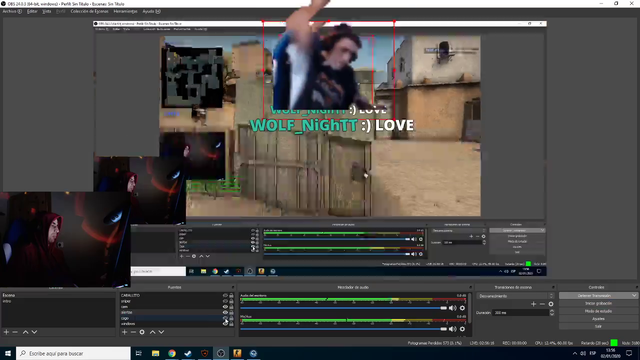
Task: Open the Windows Start menu
Action: (x=8, y=353)
